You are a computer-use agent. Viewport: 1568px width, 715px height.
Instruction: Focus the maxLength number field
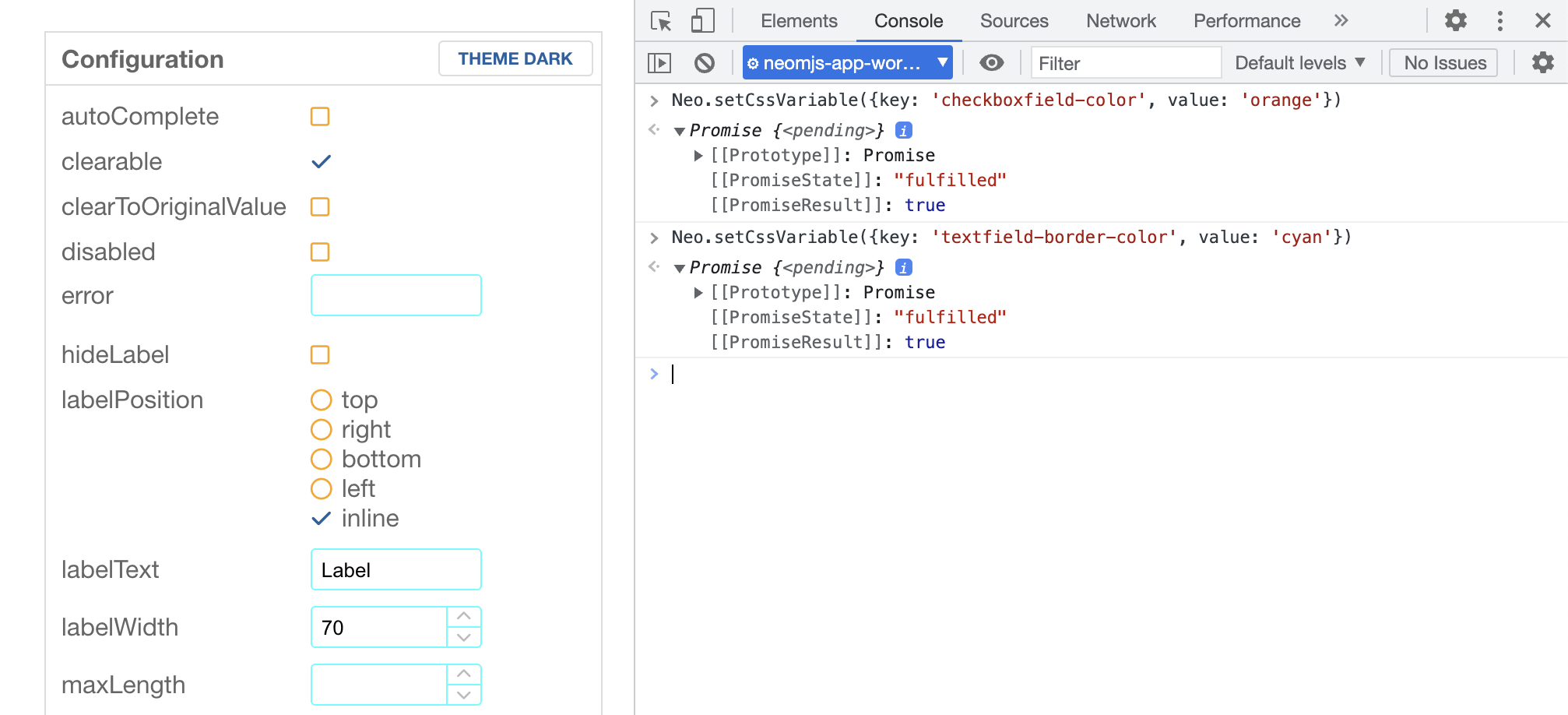[379, 685]
